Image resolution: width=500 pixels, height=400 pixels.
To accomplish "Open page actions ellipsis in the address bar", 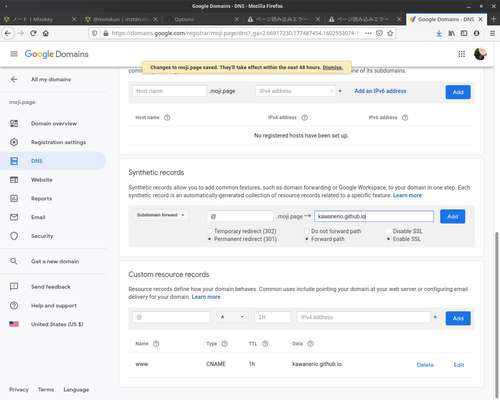I will pyautogui.click(x=368, y=33).
